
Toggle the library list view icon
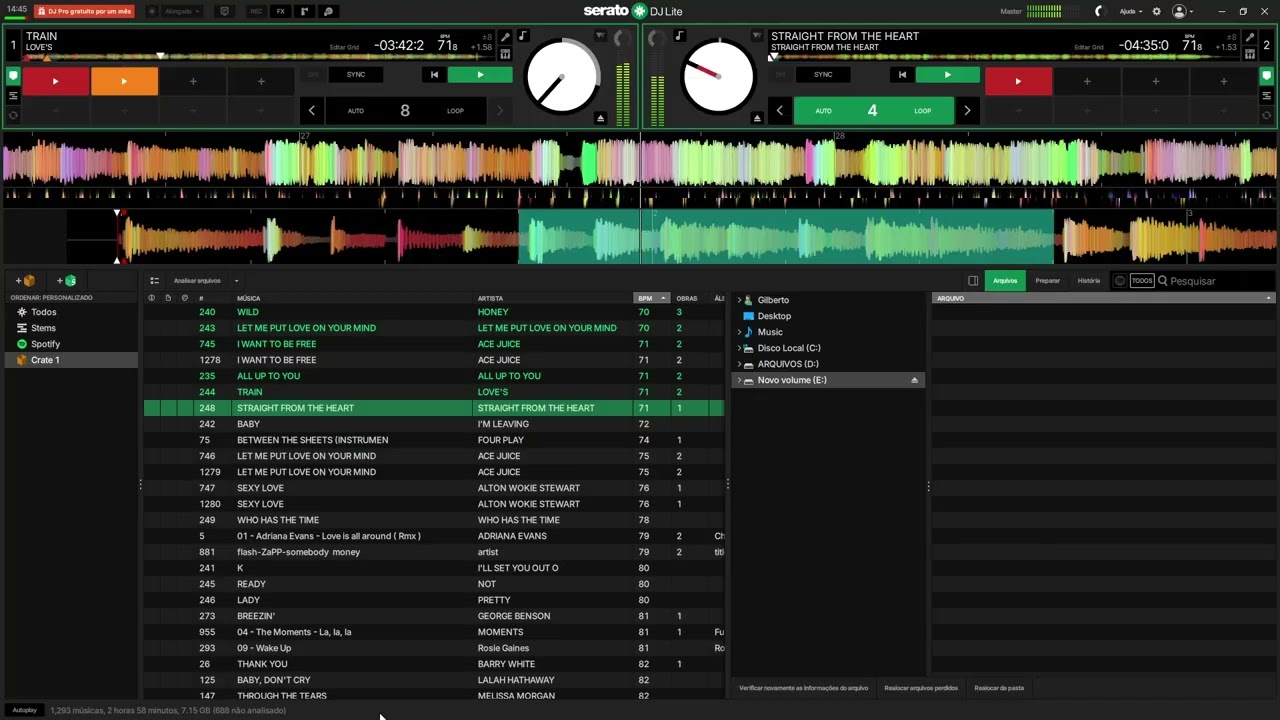(x=154, y=281)
